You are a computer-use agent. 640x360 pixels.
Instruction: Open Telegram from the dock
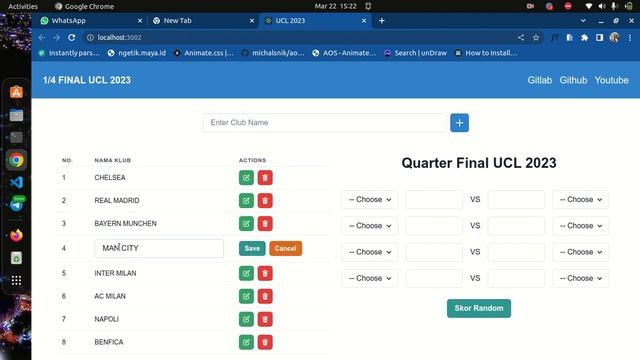pos(16,204)
